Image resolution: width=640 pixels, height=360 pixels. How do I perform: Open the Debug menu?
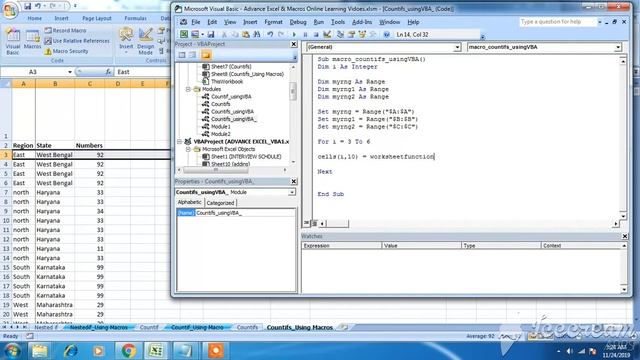click(298, 22)
